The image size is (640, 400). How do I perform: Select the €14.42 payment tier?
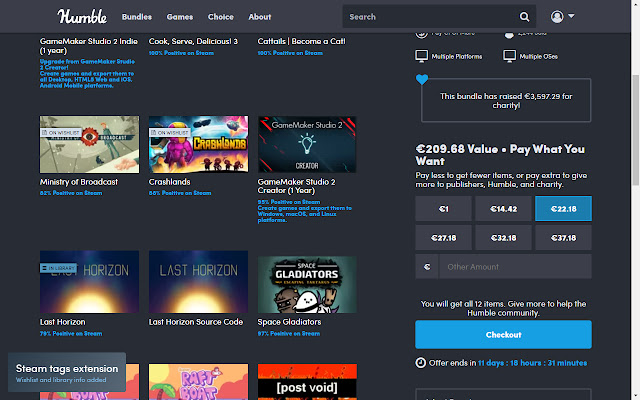(503, 209)
